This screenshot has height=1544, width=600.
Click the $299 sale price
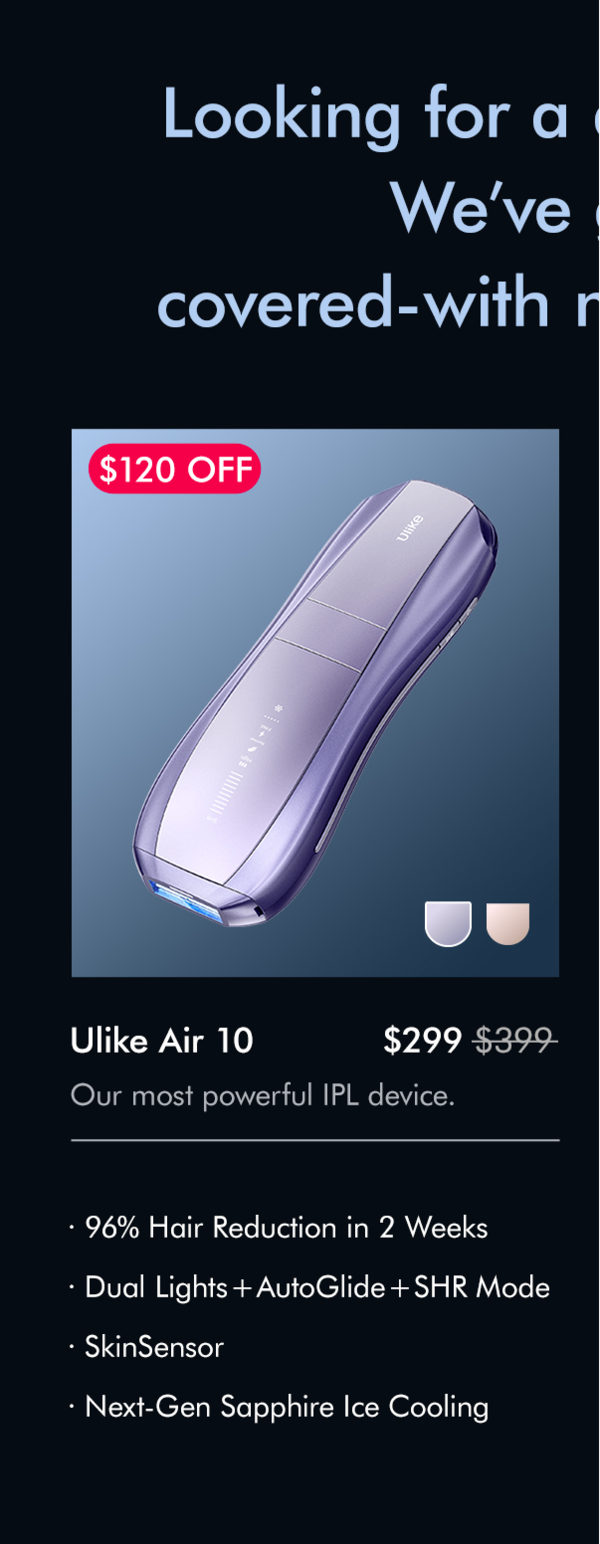click(422, 1041)
